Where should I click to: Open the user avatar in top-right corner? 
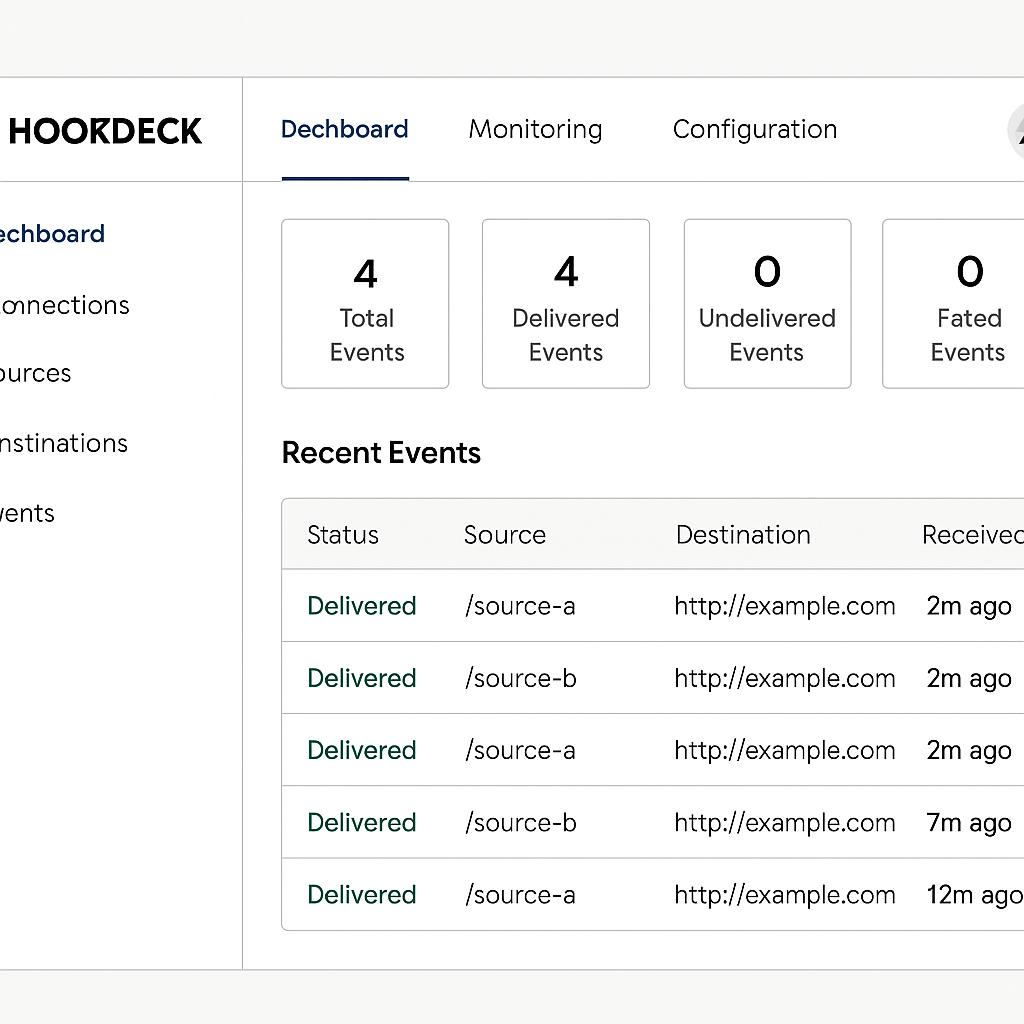[1015, 131]
